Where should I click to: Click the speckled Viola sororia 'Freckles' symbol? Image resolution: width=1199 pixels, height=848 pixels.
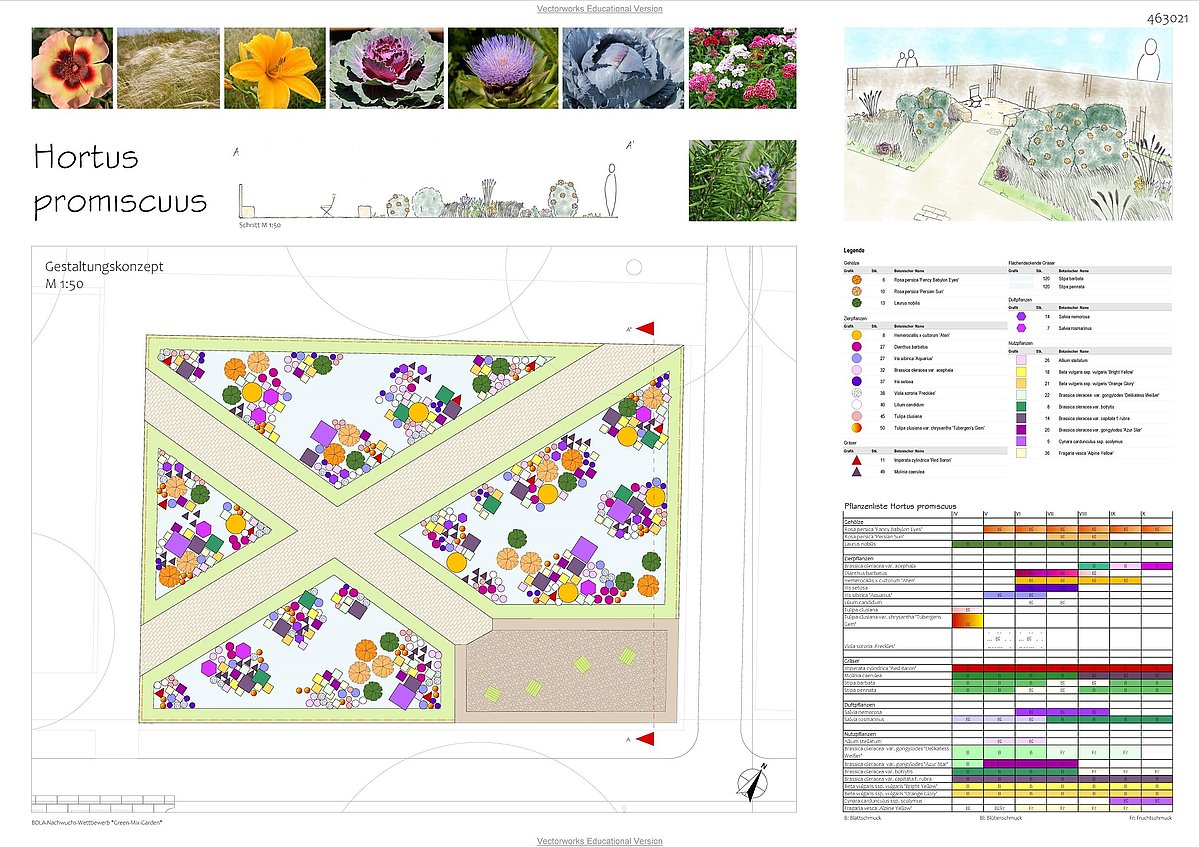(x=856, y=393)
